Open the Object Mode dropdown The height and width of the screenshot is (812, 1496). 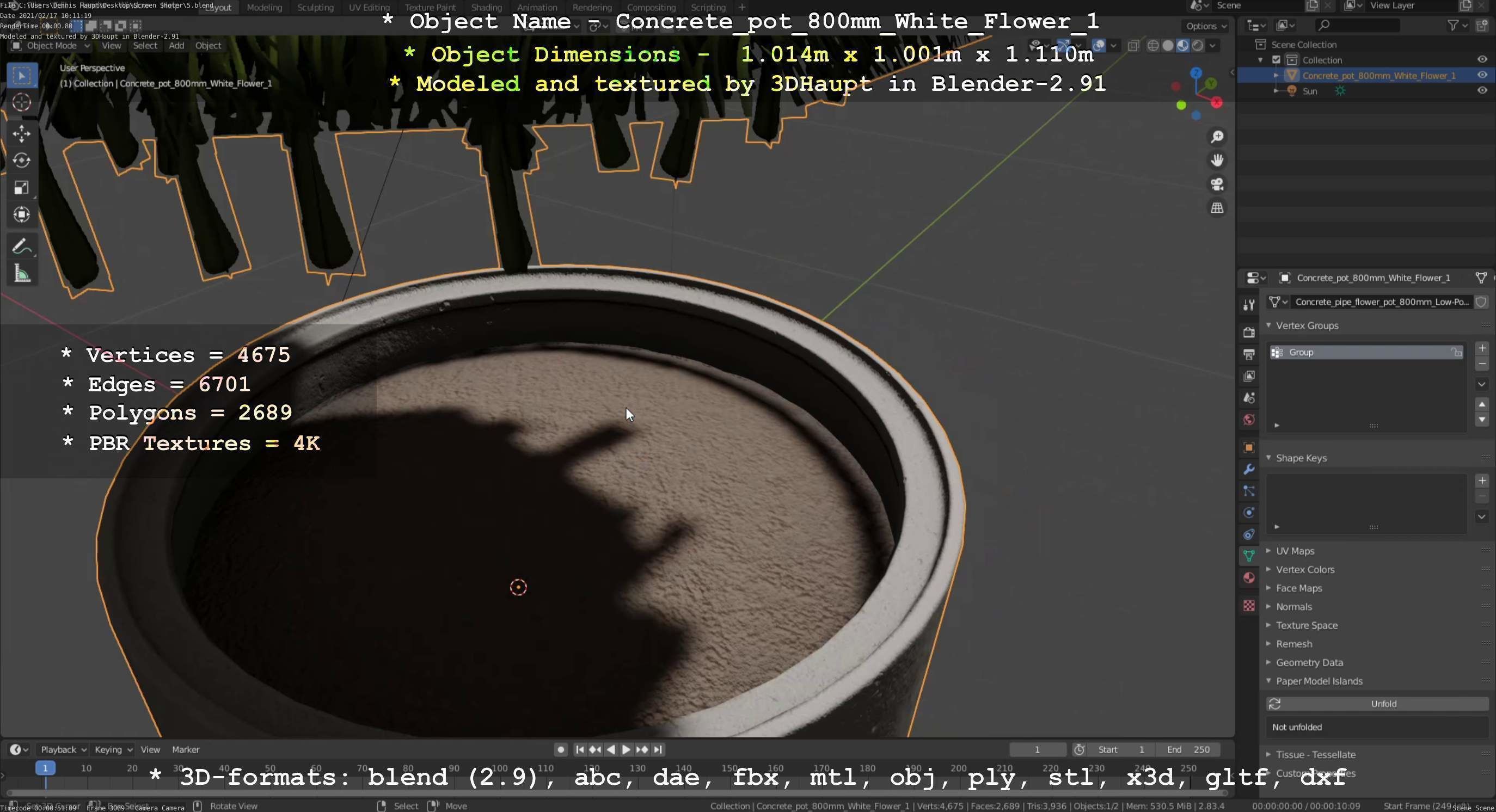click(x=51, y=45)
